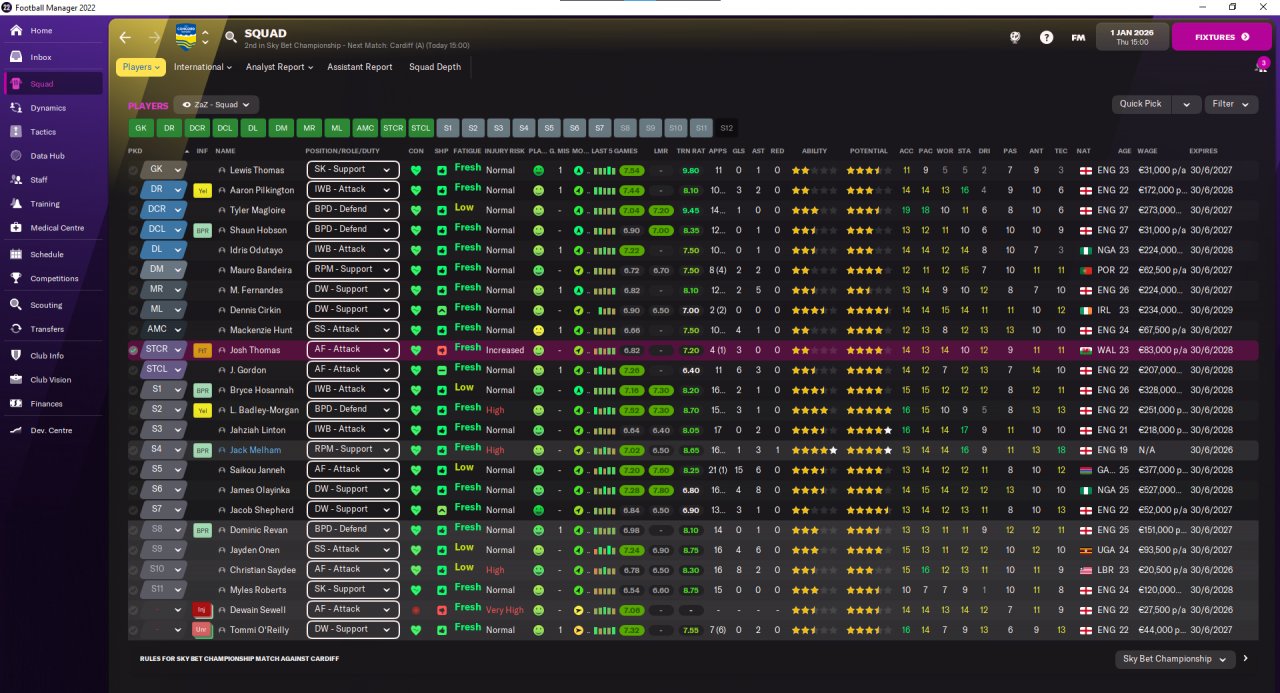Open Mauro Bandeira RPM - Support role dropdown
1280x693 pixels.
(352, 270)
